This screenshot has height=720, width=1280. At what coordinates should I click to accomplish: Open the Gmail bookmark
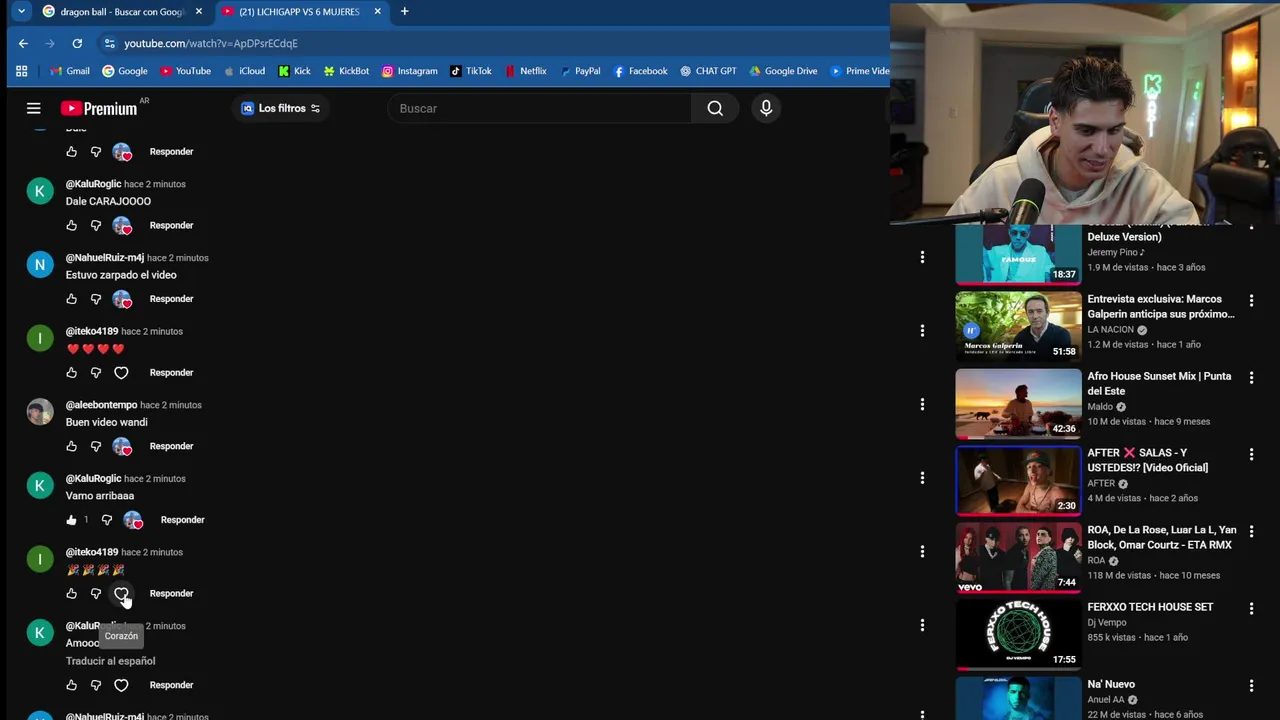(x=70, y=71)
